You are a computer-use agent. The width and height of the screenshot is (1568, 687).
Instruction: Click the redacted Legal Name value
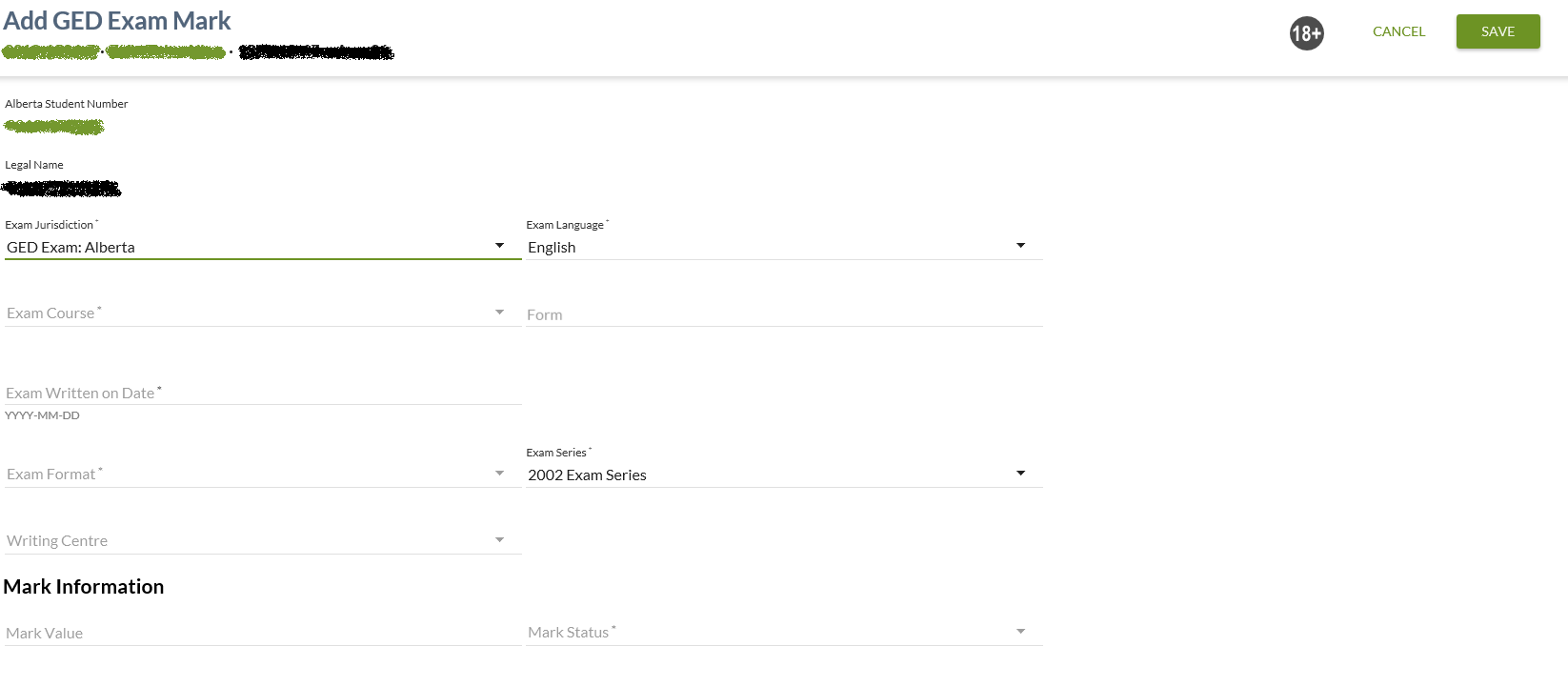[x=62, y=189]
